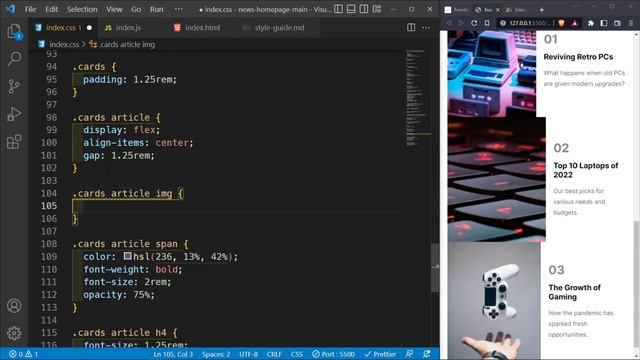640x360 pixels.
Task: Split the editor to the right
Action: [411, 28]
